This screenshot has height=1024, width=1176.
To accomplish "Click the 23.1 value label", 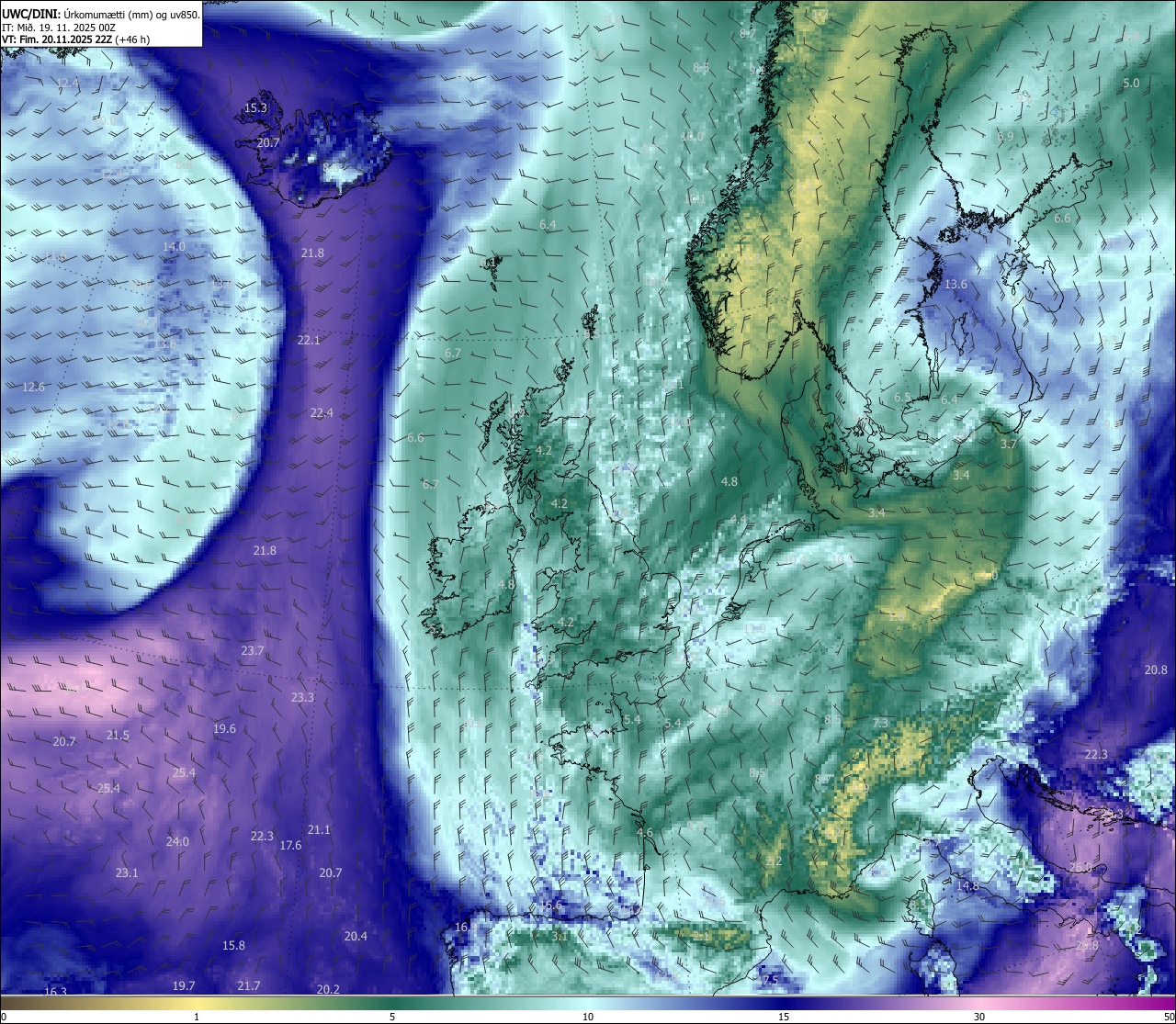I will (127, 872).
